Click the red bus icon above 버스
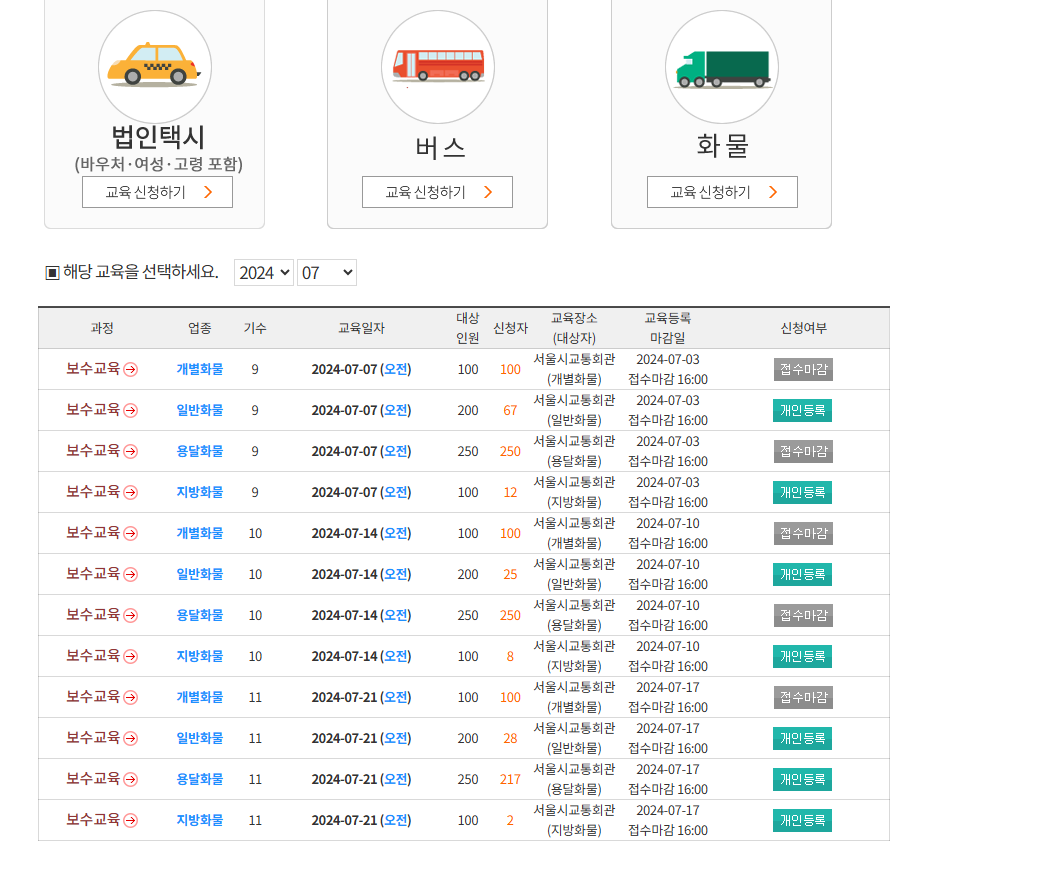 coord(437,66)
